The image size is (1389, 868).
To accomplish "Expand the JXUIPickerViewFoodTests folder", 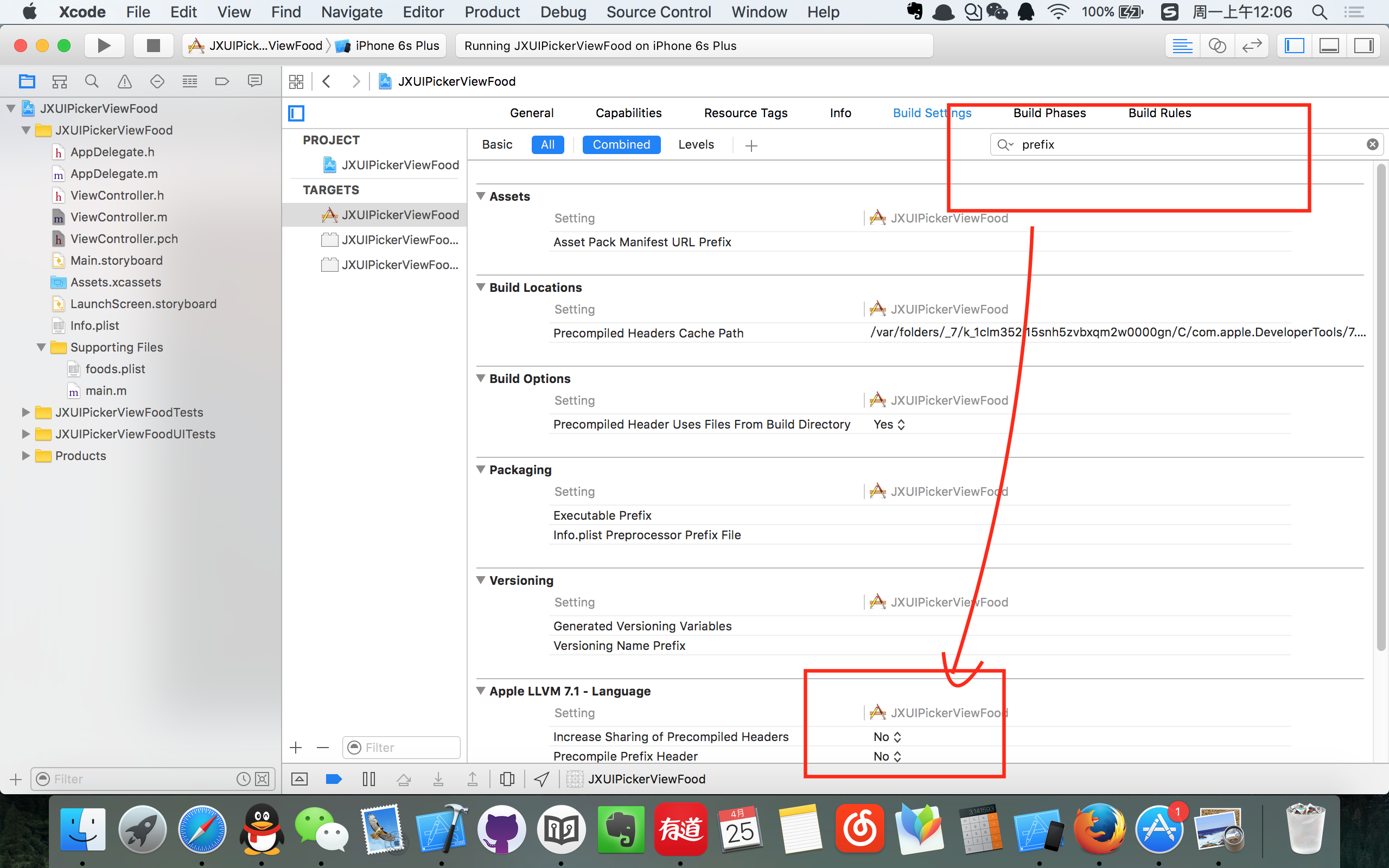I will coord(26,412).
